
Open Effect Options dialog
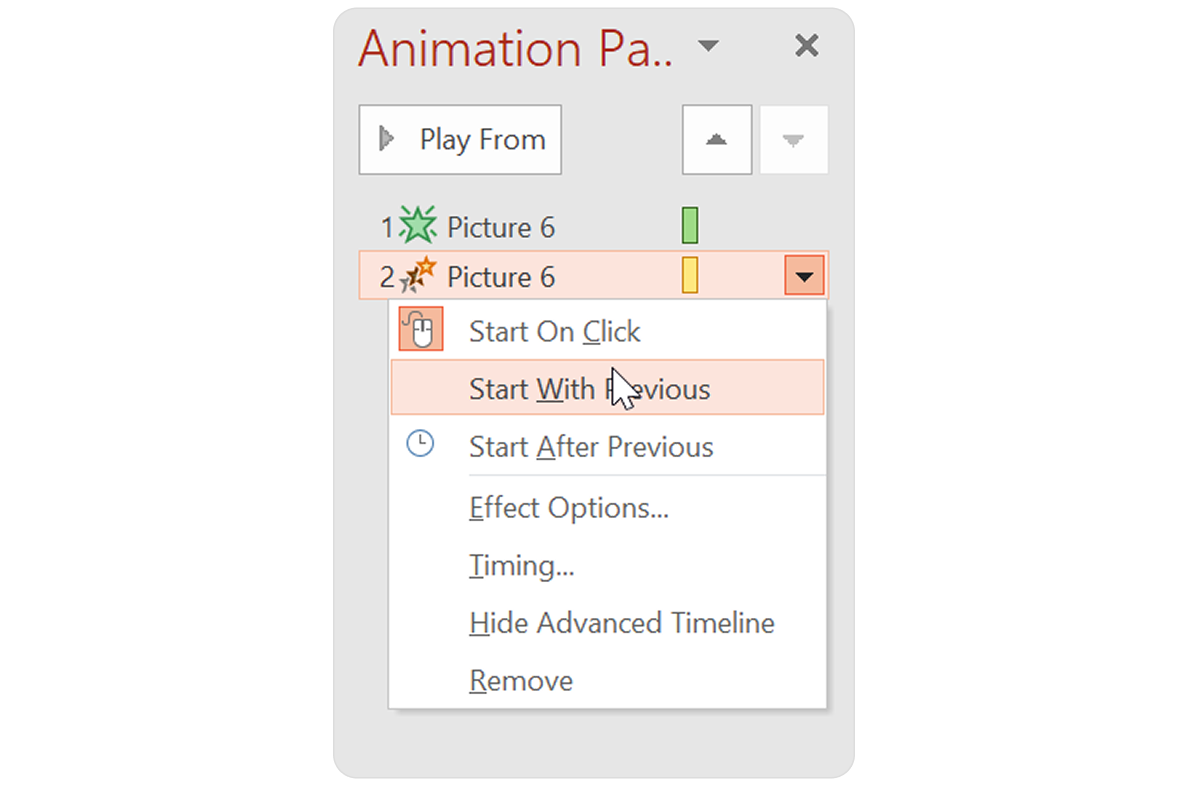pyautogui.click(x=568, y=507)
